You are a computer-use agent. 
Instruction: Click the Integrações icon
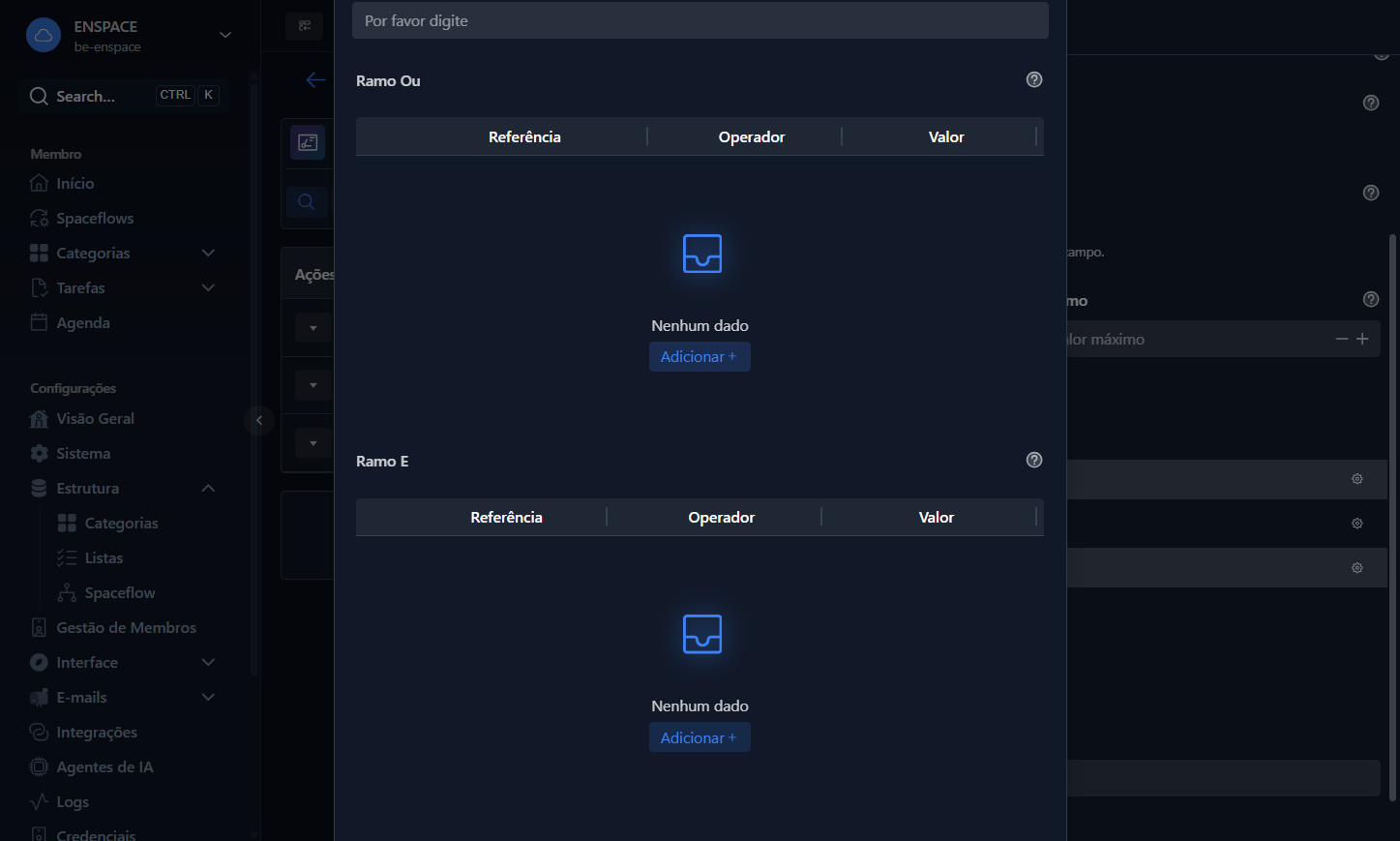point(39,733)
